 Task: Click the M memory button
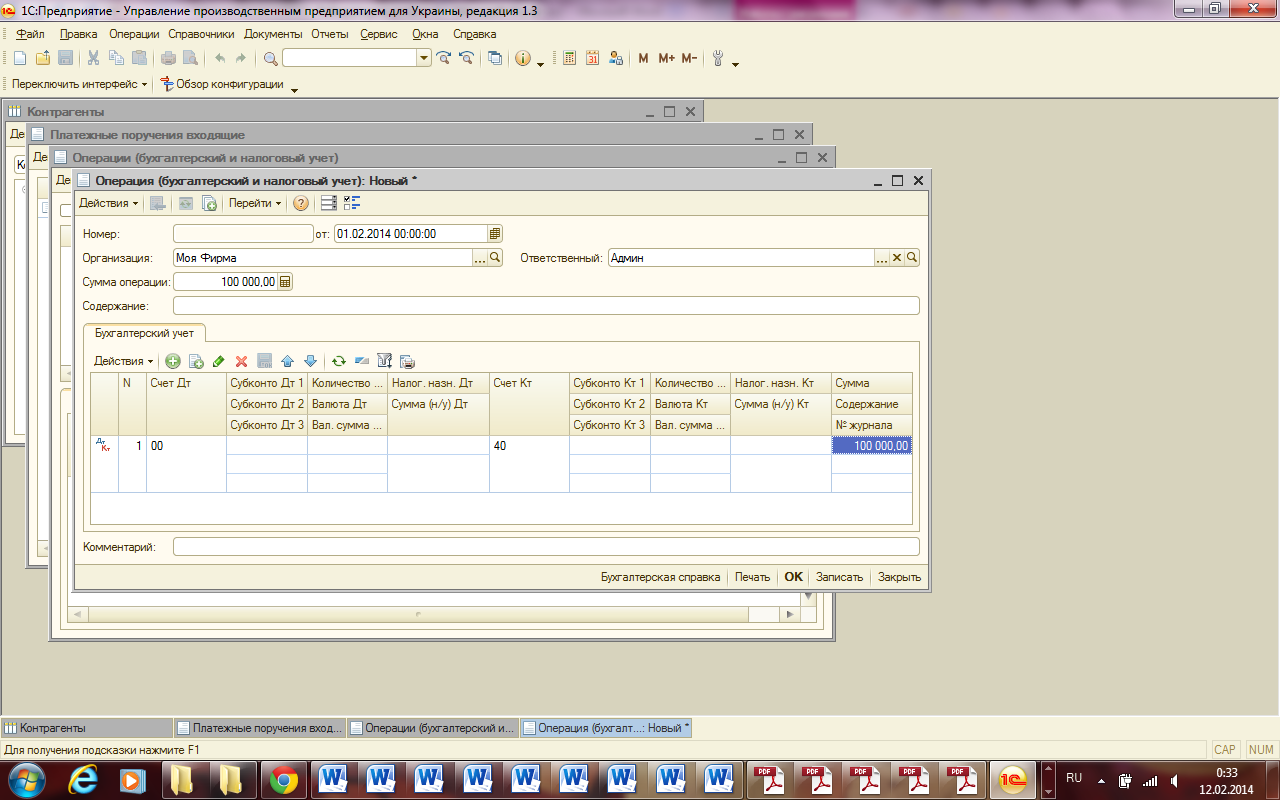click(x=643, y=58)
